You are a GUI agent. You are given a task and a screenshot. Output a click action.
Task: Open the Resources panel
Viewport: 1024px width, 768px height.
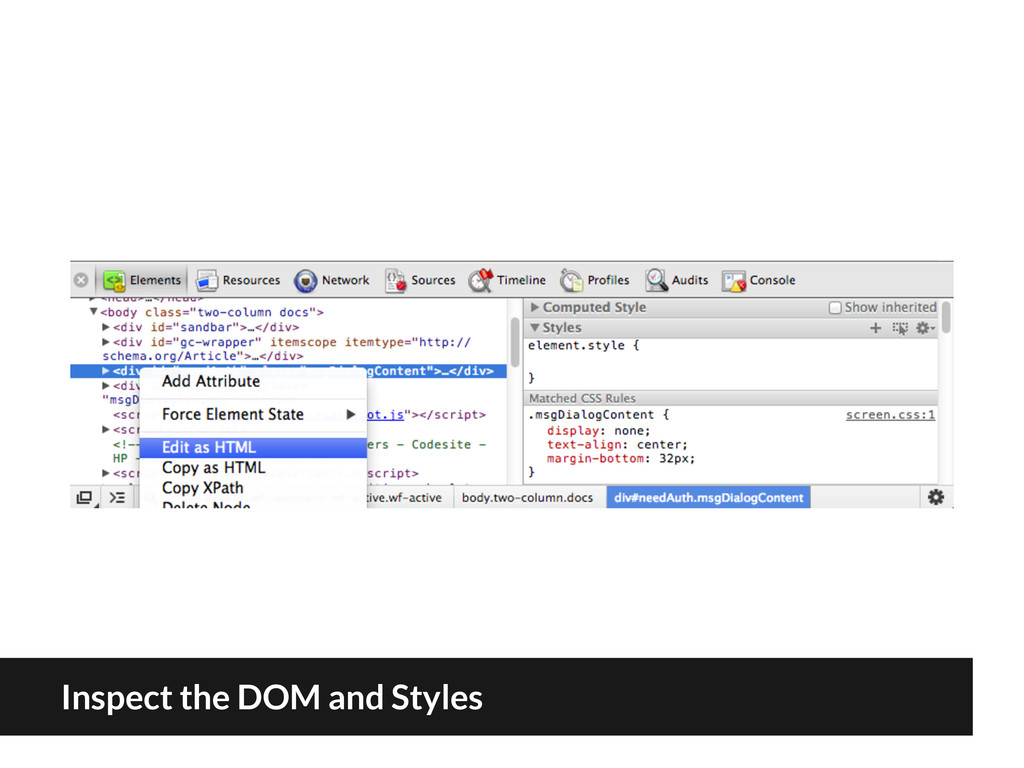click(x=238, y=280)
